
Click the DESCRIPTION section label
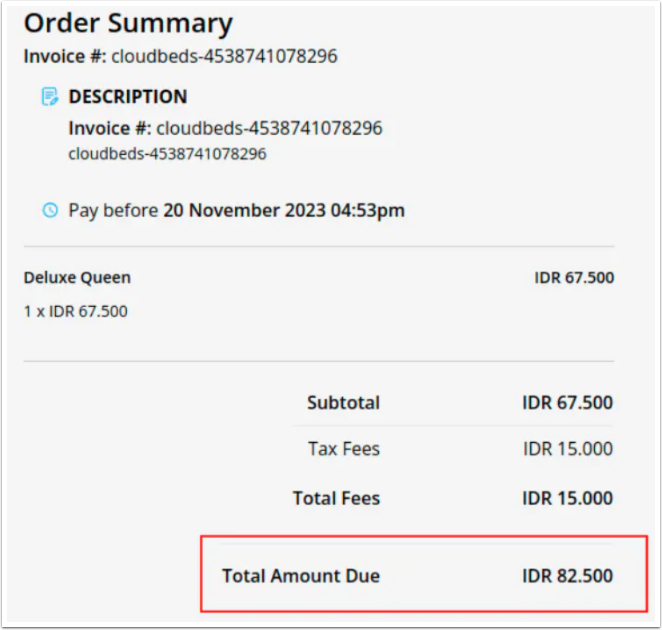tap(128, 97)
